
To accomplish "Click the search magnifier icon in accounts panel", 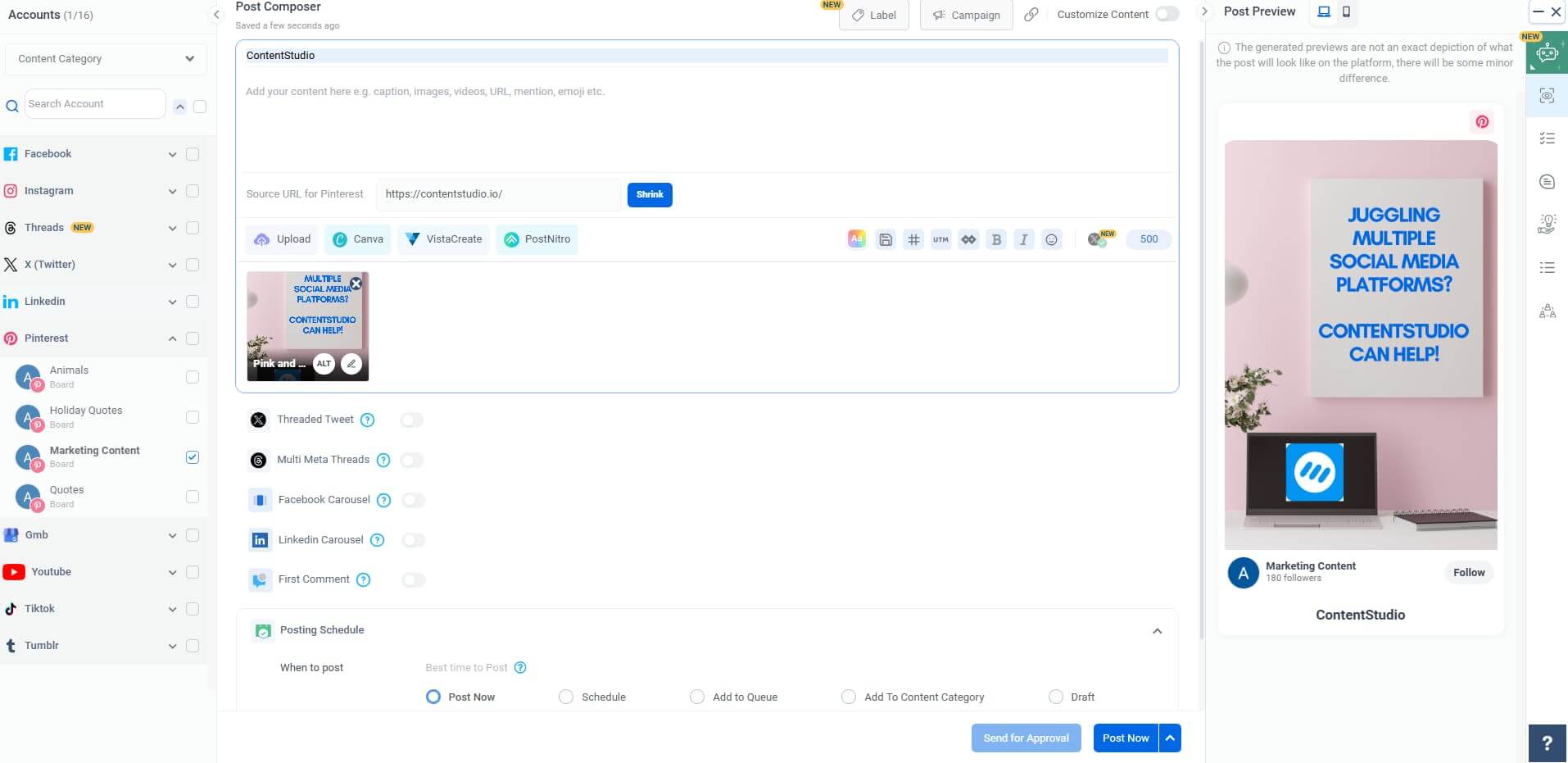I will coord(12,106).
